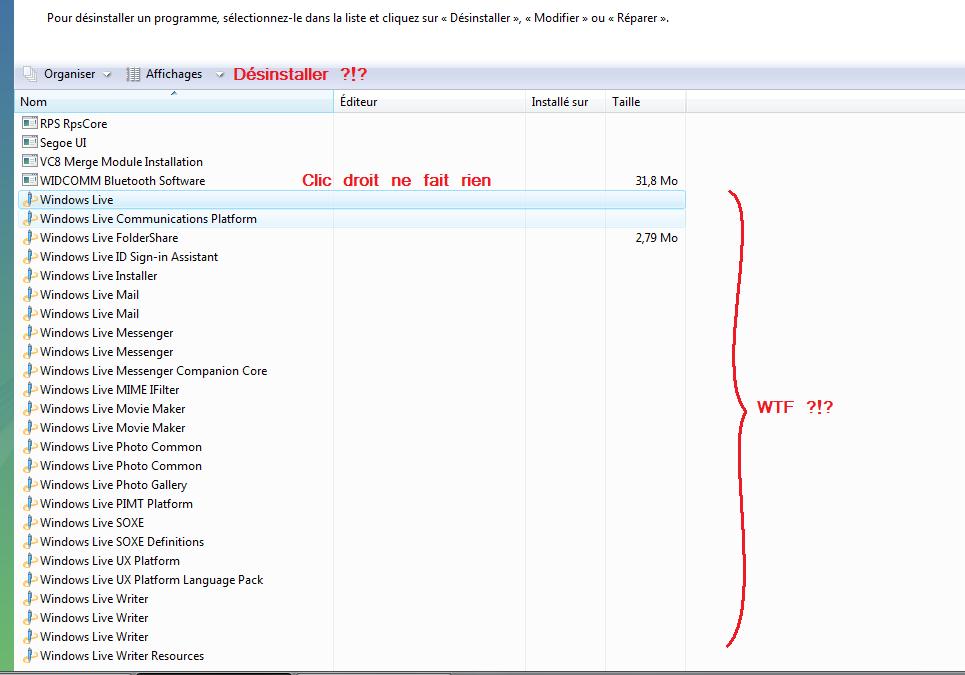Screen dimensions: 965x675
Task: Select Windows Live SOXE Definitions name
Action: pos(122,542)
